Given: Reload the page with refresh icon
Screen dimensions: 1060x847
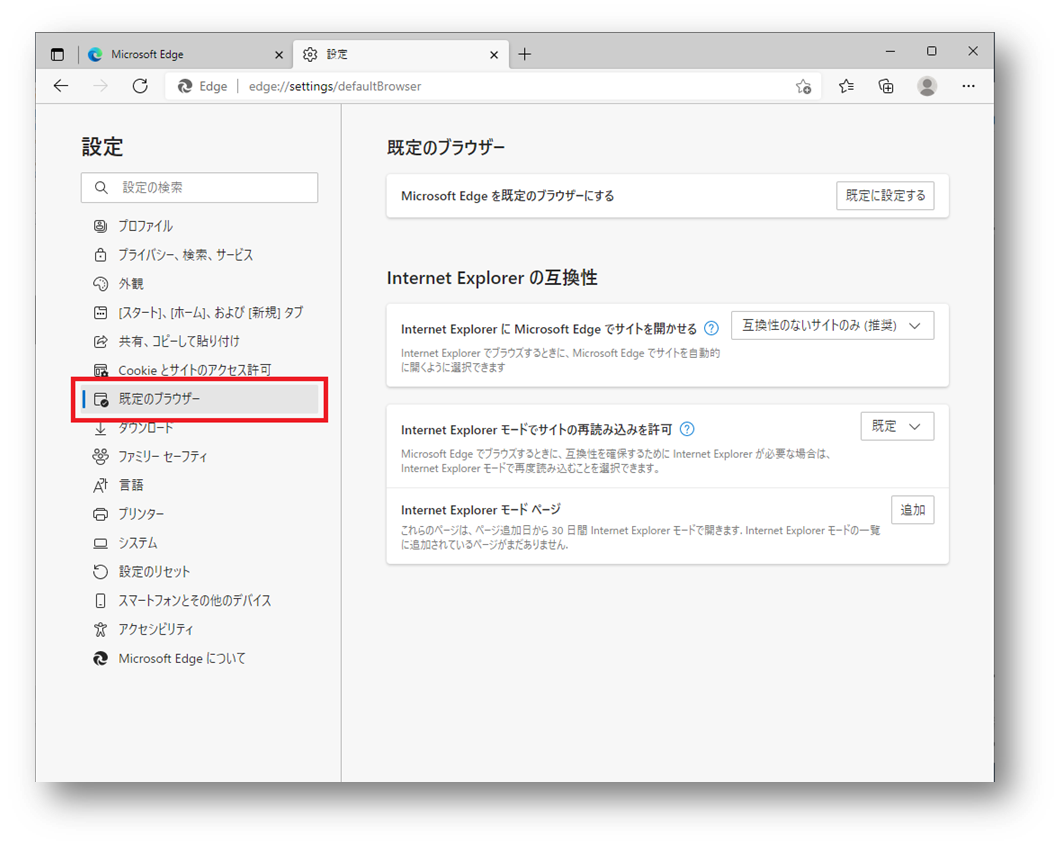Looking at the screenshot, I should pyautogui.click(x=140, y=86).
